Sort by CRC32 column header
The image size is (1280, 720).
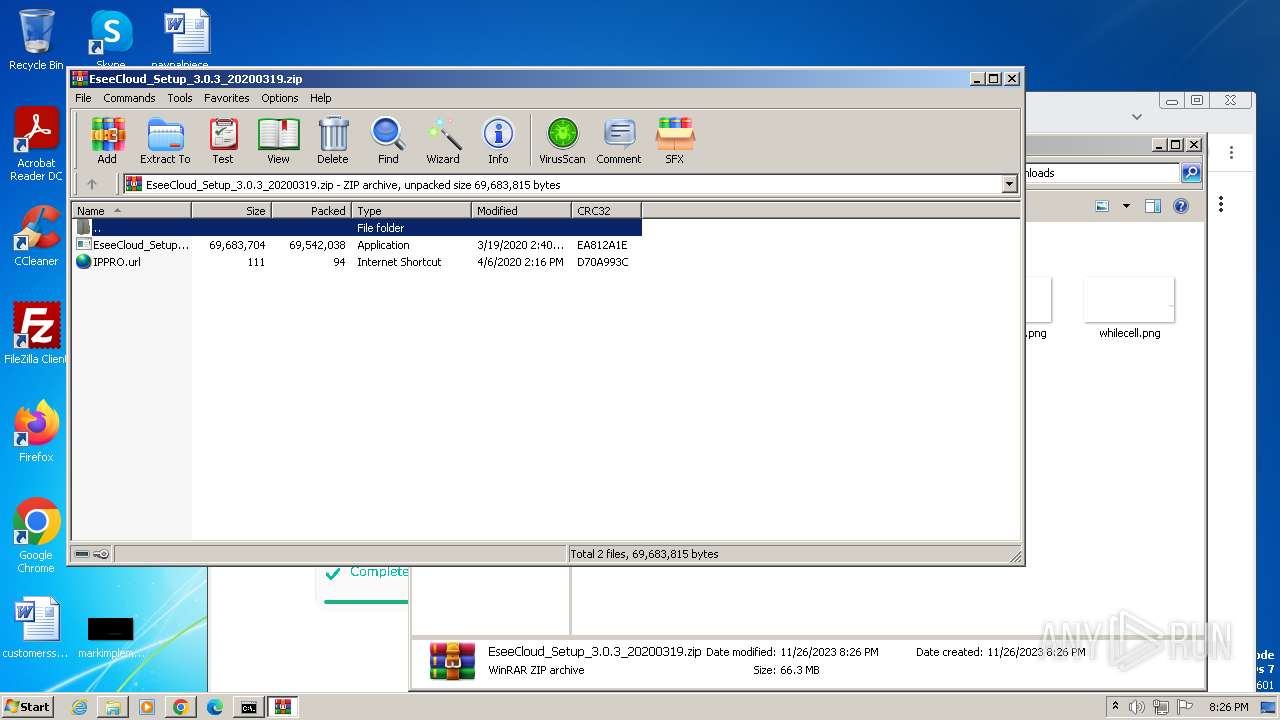(x=606, y=211)
